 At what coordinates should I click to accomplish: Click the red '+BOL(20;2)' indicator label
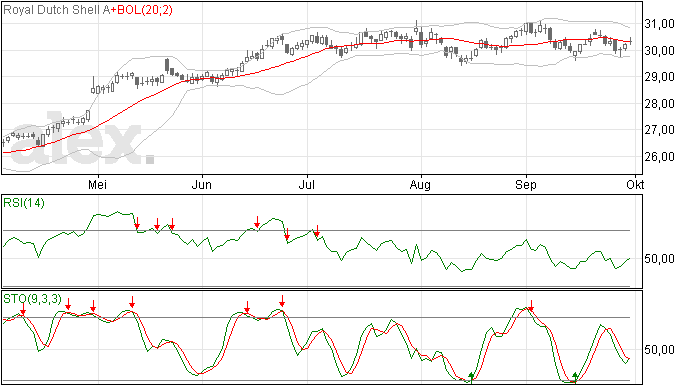141,10
